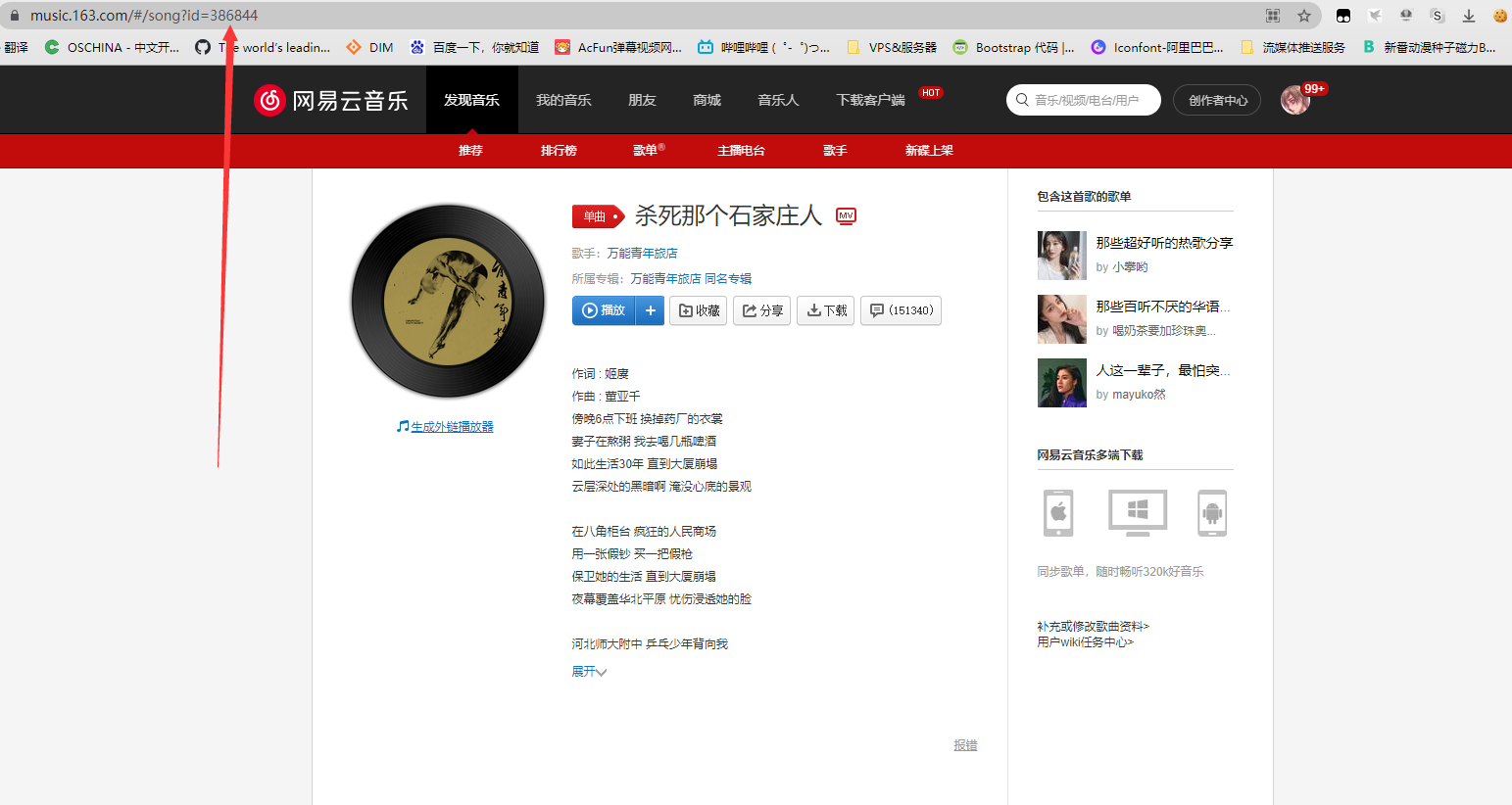Click the Windows PC download icon
Viewport: 1512px width, 805px height.
point(1137,512)
